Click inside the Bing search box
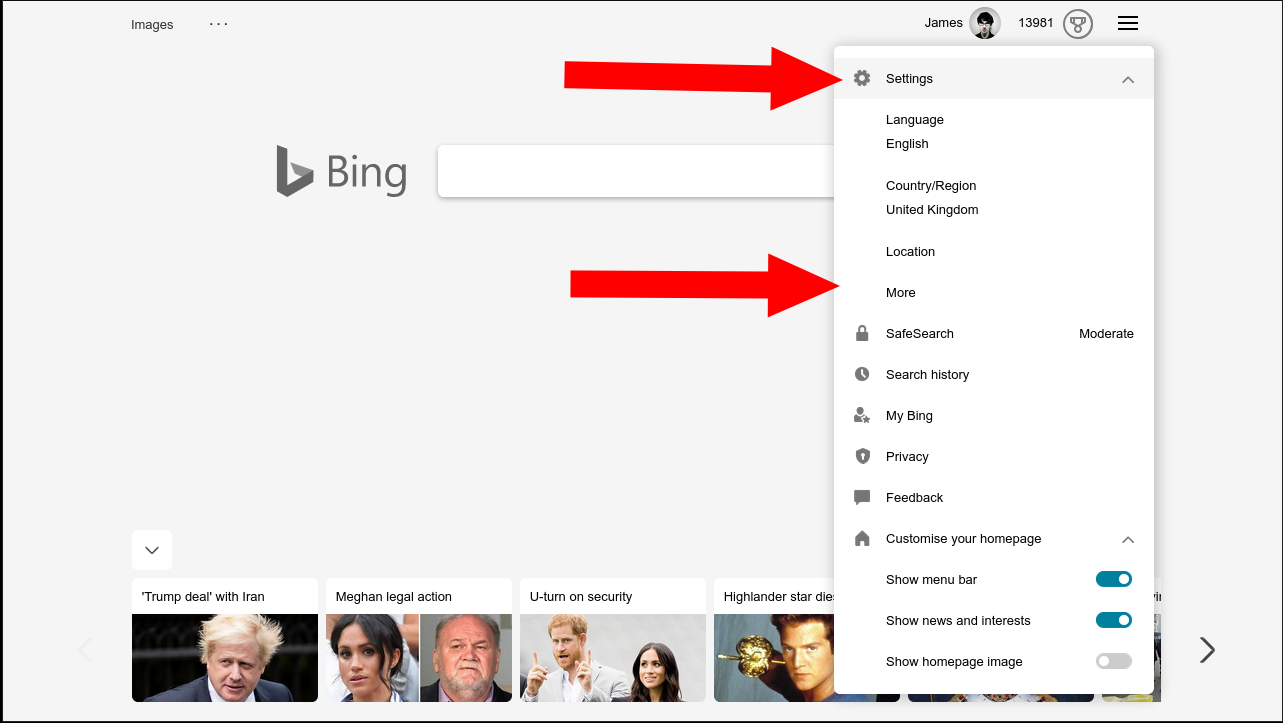1283x723 pixels. (636, 170)
